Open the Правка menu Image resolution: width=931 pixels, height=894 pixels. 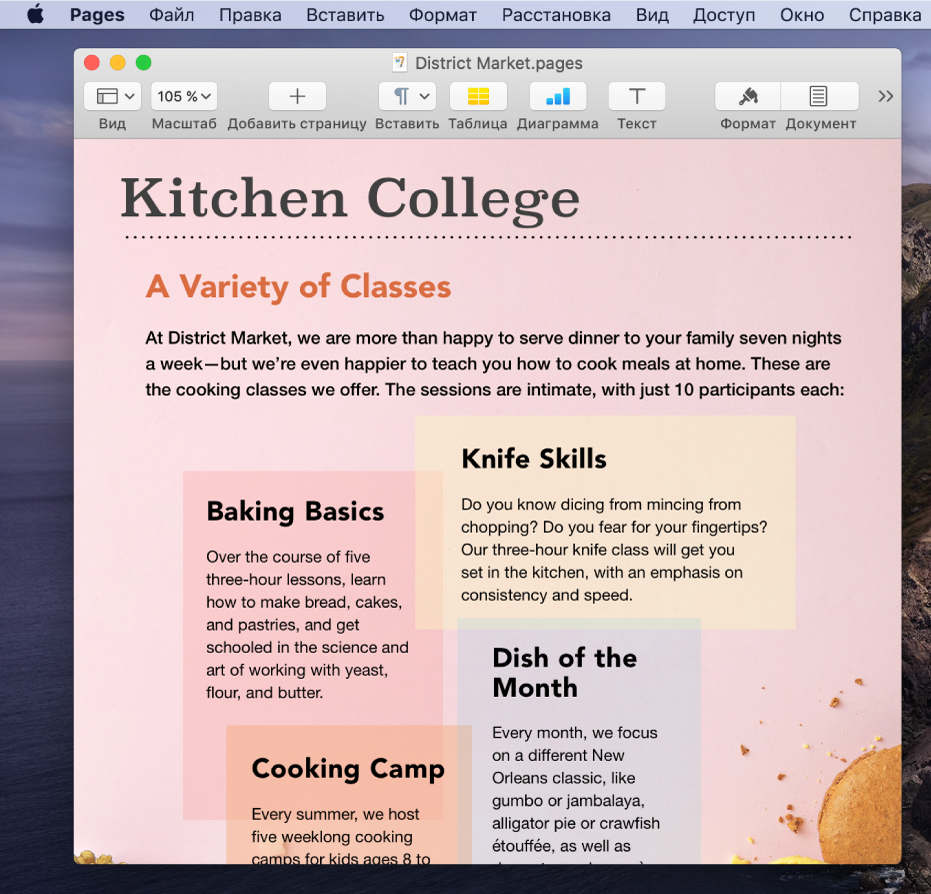250,15
